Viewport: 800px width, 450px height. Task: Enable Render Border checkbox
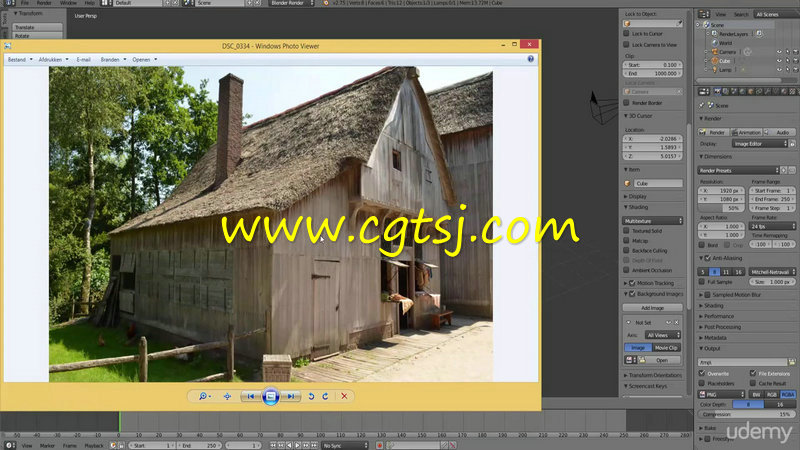tap(627, 103)
